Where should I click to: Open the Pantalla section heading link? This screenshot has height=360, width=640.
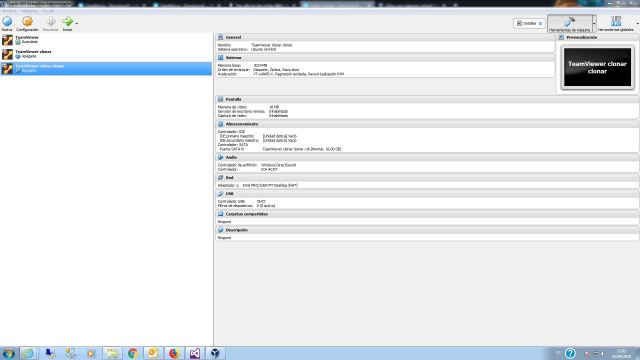233,99
